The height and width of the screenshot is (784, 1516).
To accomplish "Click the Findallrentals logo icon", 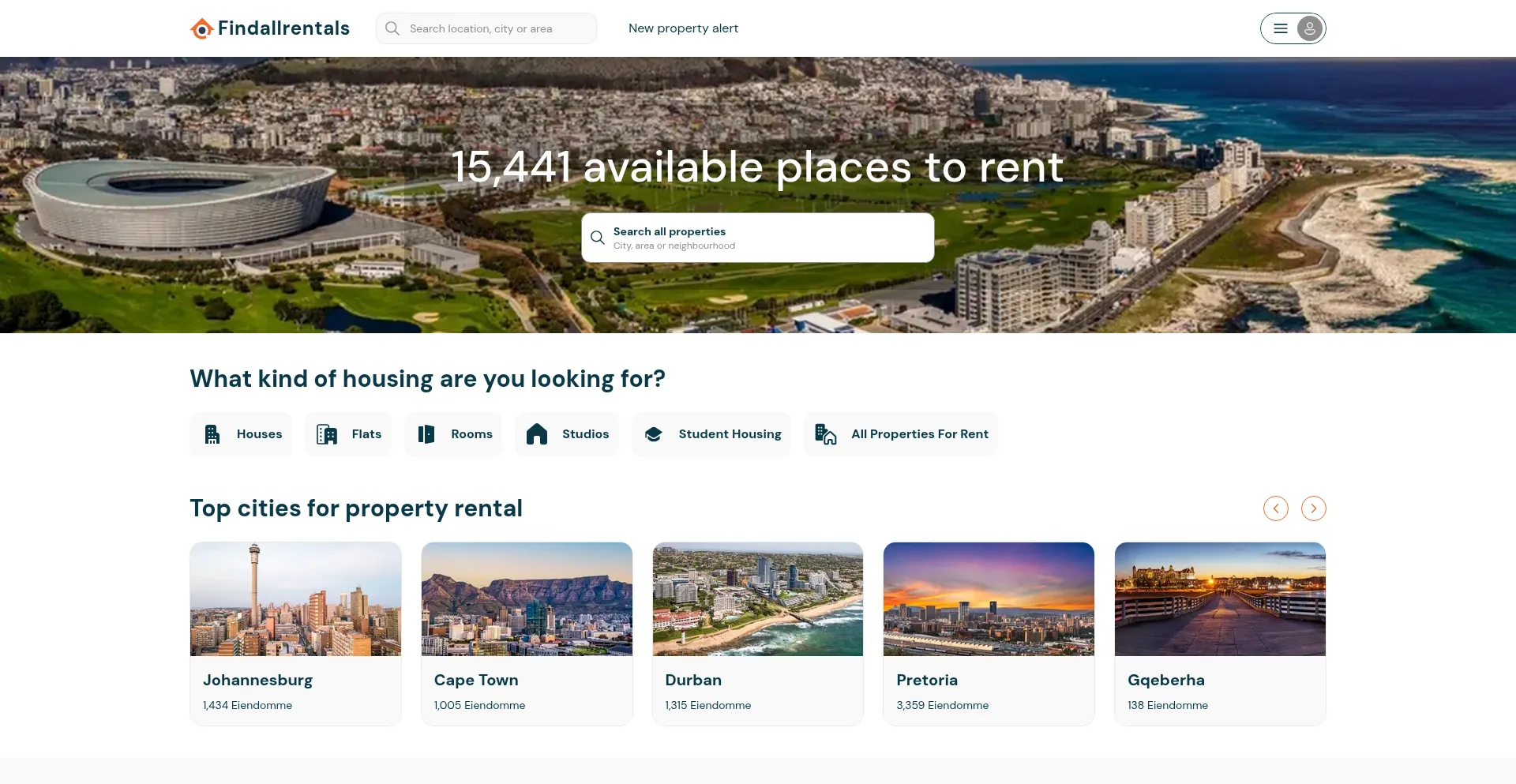I will (202, 29).
